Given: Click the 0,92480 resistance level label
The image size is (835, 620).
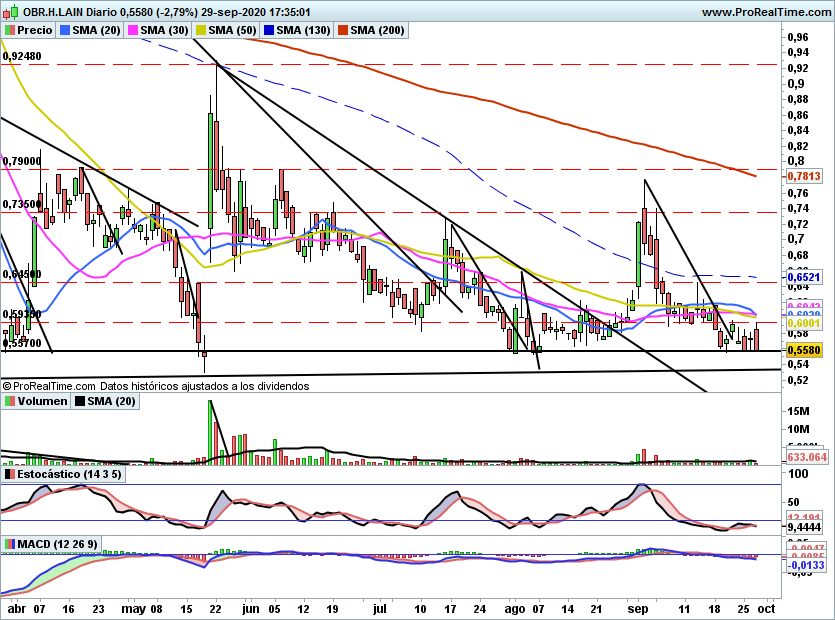Looking at the screenshot, I should click(x=22, y=56).
